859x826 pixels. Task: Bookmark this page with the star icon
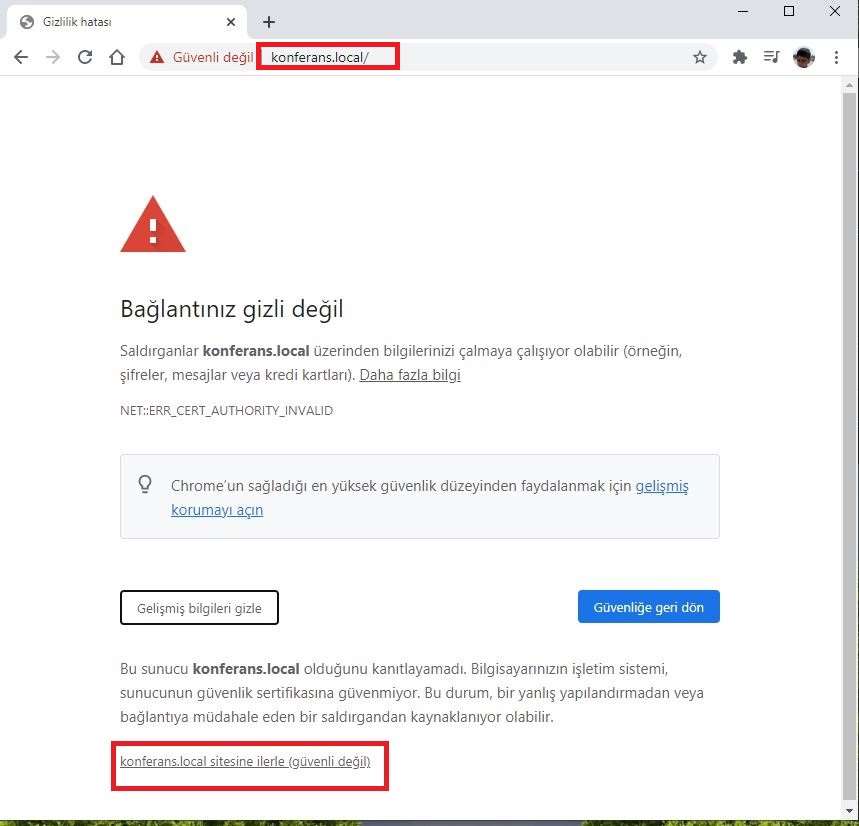coord(700,57)
